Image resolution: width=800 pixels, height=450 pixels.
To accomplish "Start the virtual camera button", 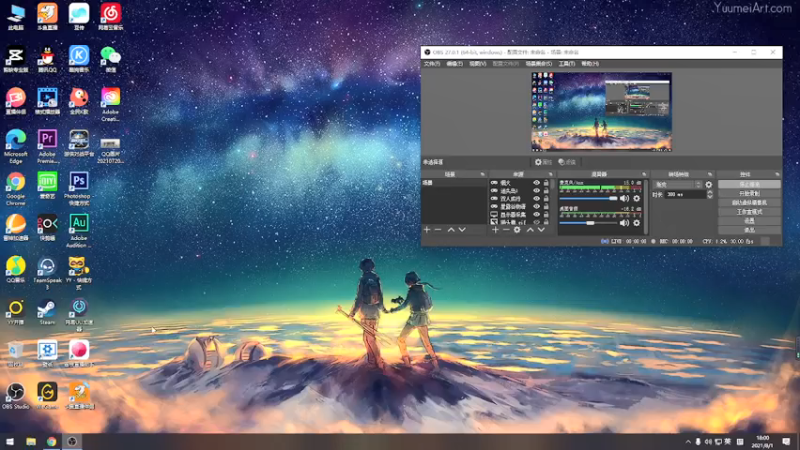I will pos(749,203).
